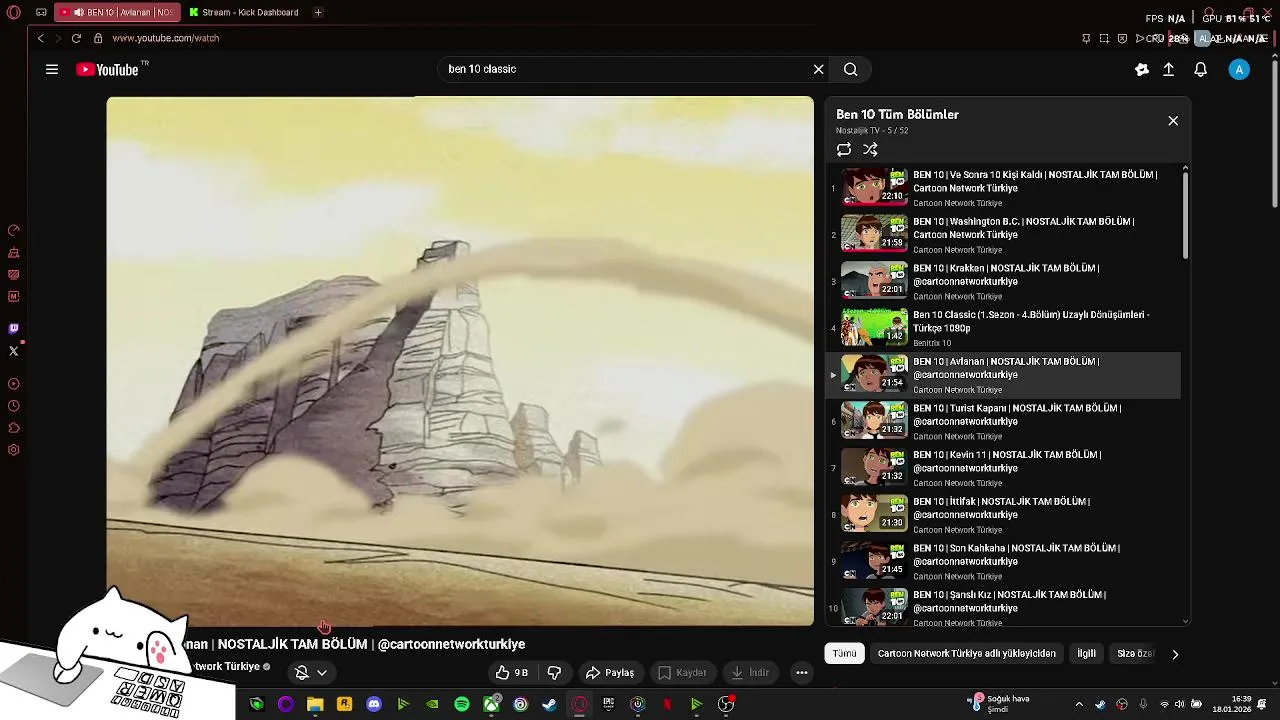
Task: Show more filter chips with arrow
Action: (1175, 654)
